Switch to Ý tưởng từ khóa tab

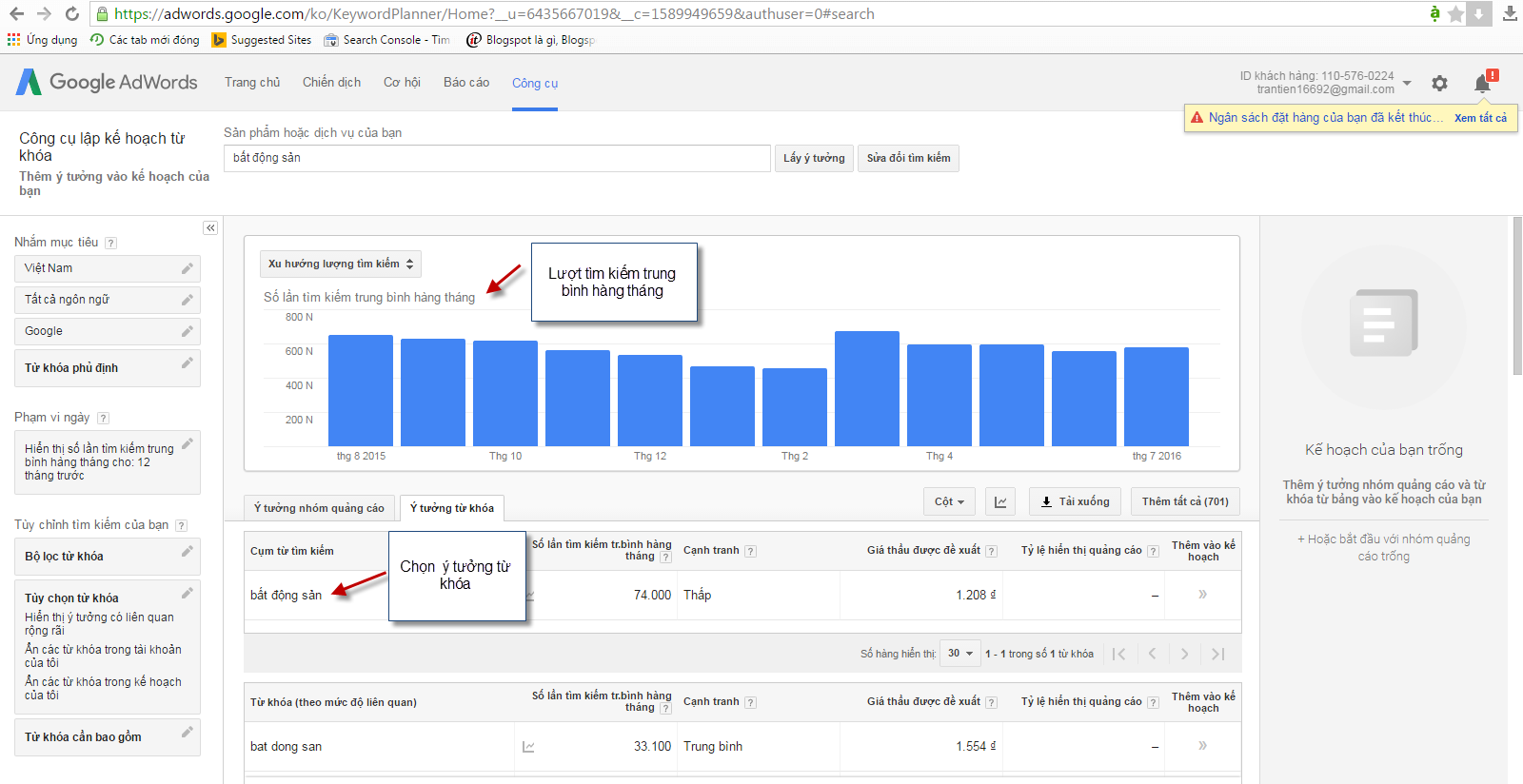point(452,508)
